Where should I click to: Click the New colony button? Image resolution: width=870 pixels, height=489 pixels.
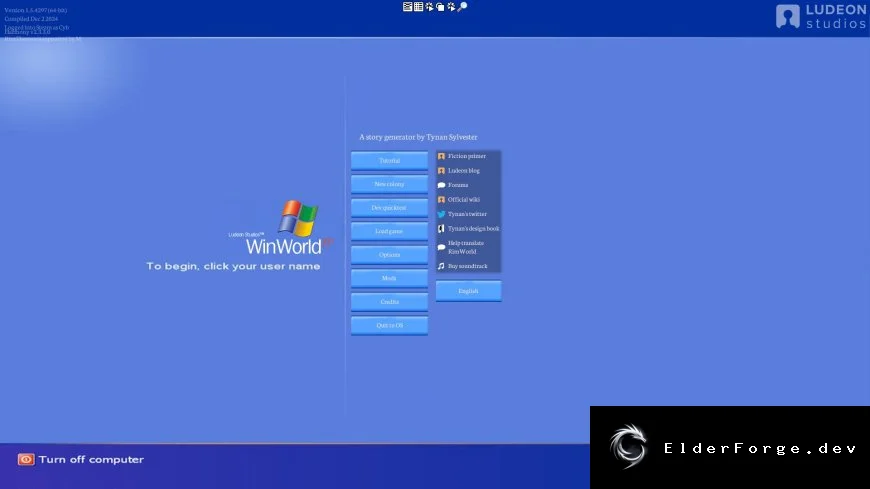(x=389, y=184)
